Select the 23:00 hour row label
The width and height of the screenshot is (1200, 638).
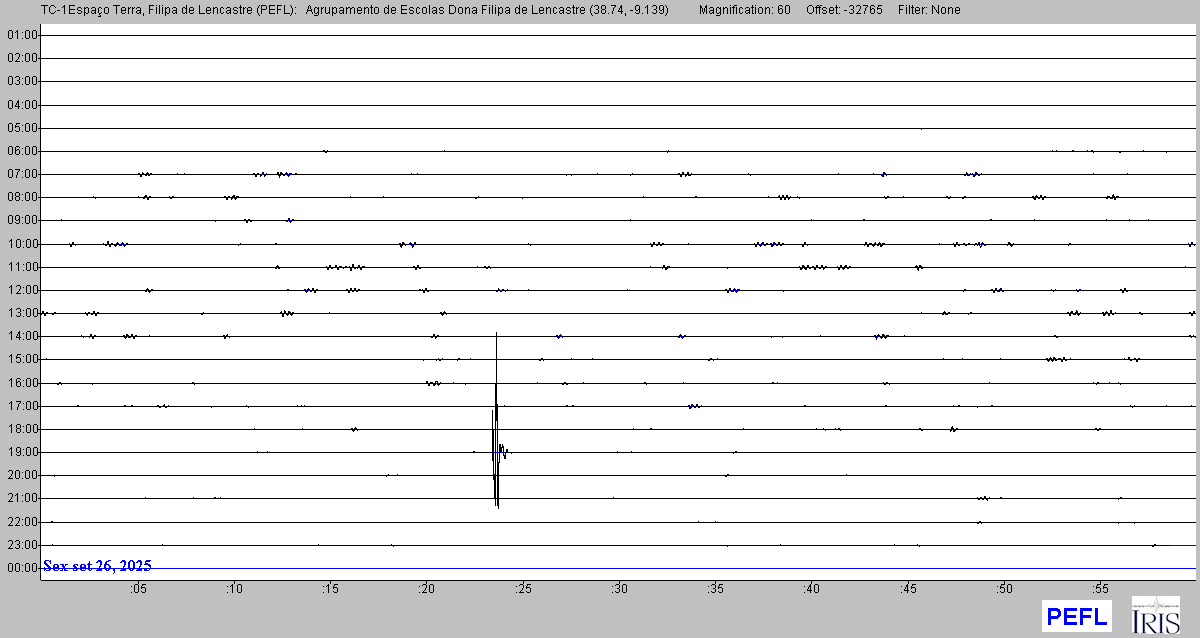(21, 545)
